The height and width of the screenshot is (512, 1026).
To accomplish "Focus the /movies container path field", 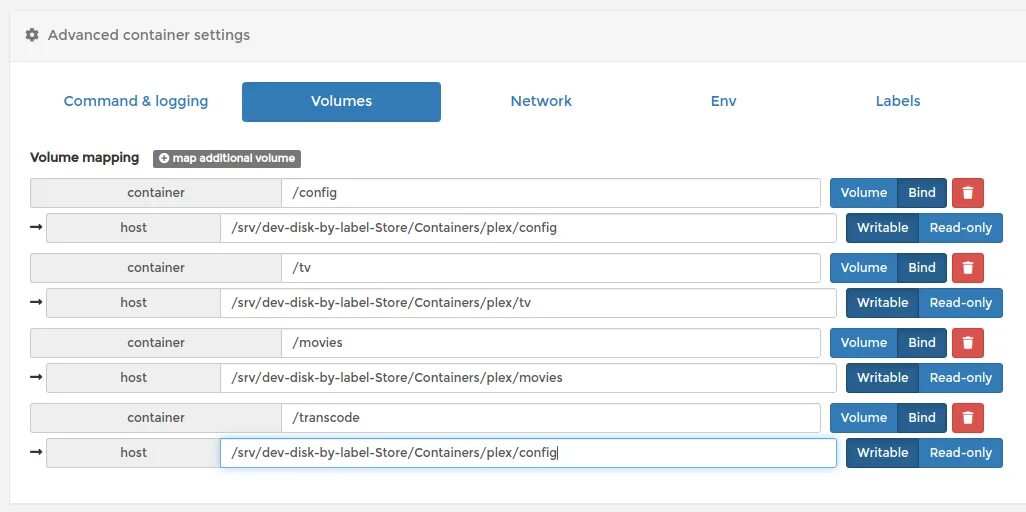I will (x=550, y=343).
